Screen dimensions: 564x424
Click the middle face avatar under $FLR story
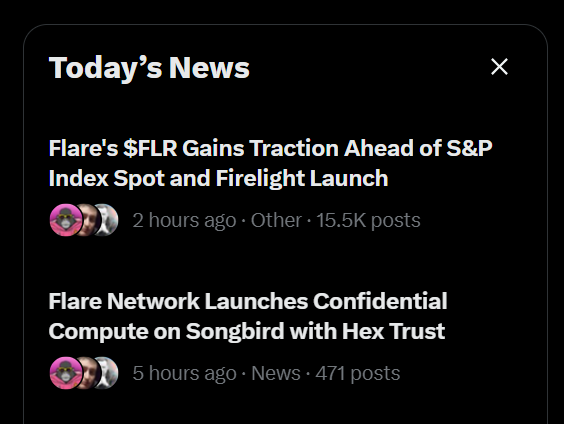tap(88, 220)
